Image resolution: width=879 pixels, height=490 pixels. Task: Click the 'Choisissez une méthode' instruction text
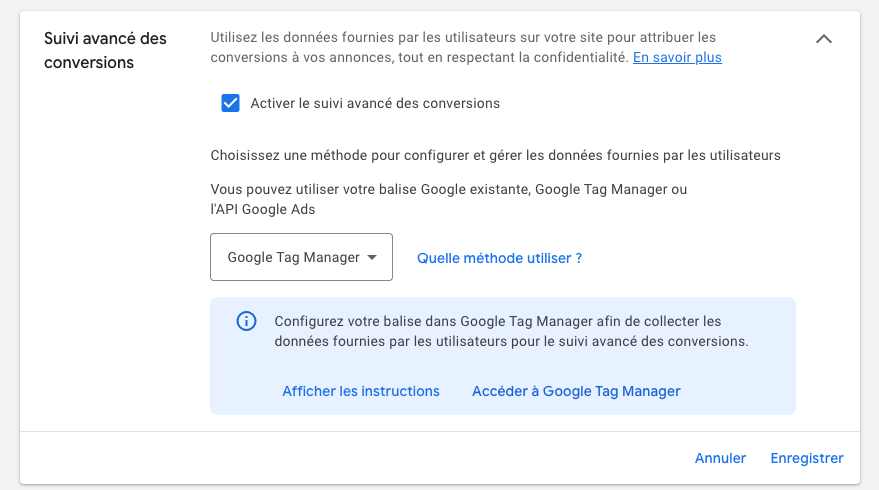[x=495, y=155]
